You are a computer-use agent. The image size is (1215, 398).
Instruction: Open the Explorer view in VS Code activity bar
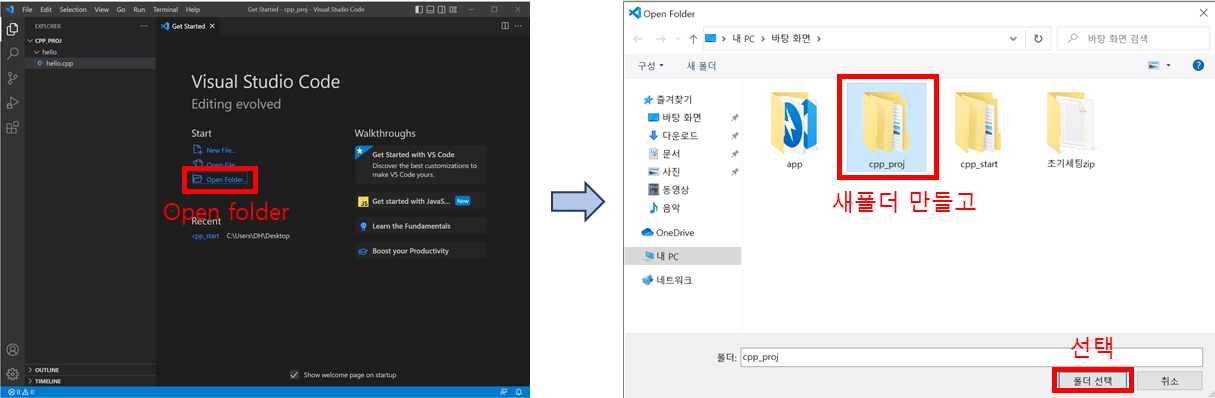pyautogui.click(x=13, y=29)
